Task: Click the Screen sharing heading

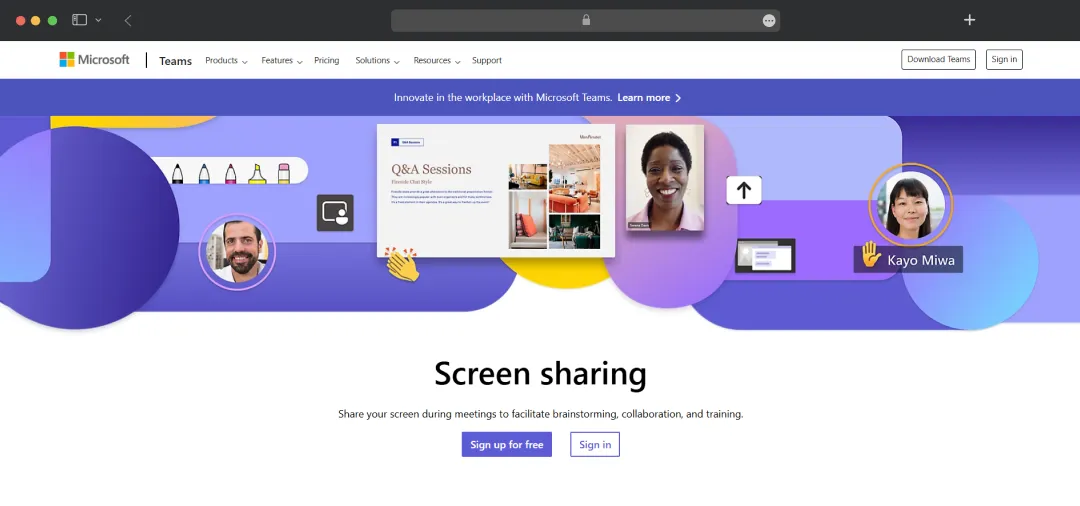Action: [x=540, y=375]
